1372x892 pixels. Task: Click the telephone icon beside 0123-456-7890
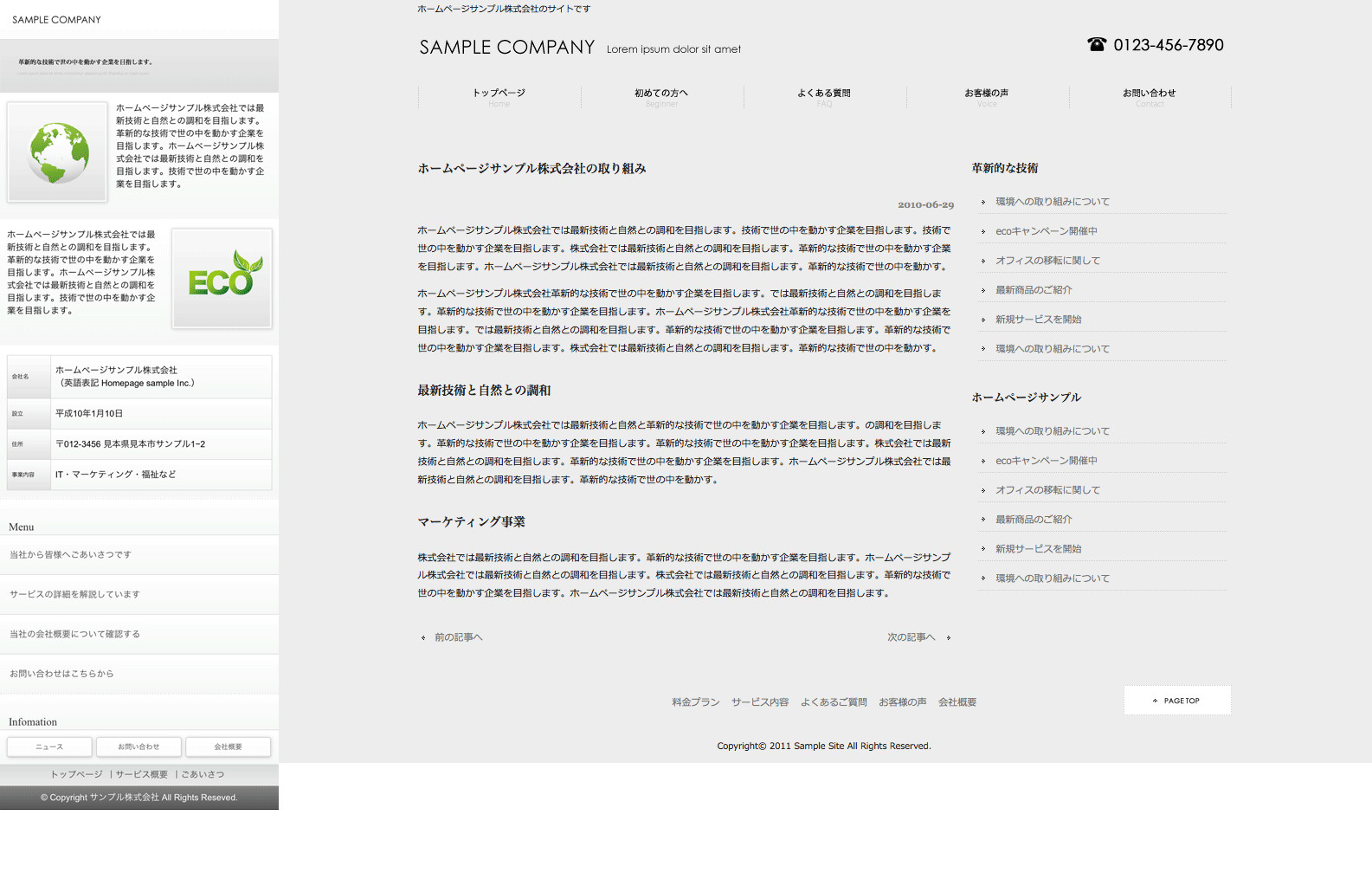1096,45
